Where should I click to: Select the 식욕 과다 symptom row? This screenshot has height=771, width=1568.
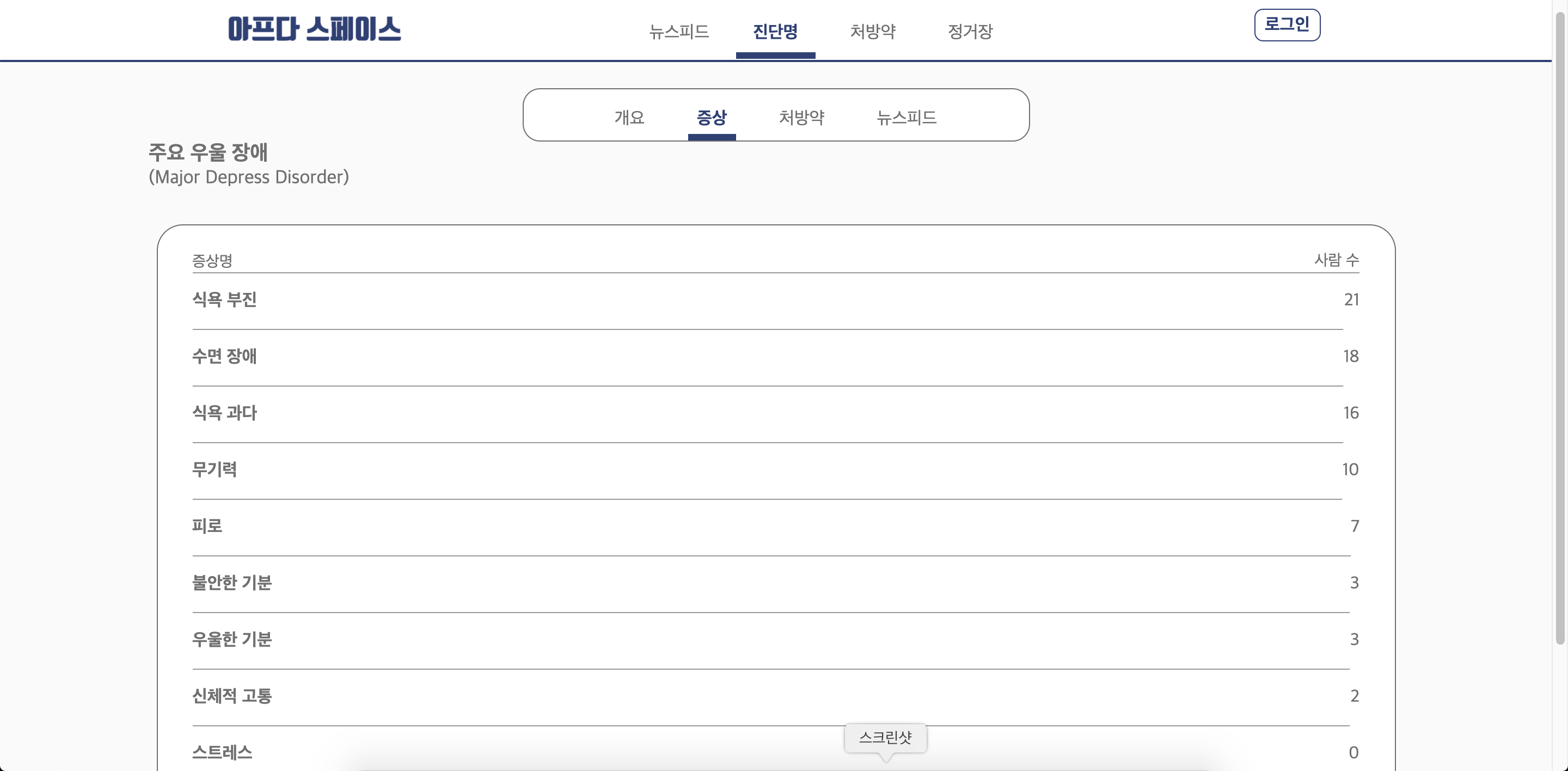pos(225,413)
